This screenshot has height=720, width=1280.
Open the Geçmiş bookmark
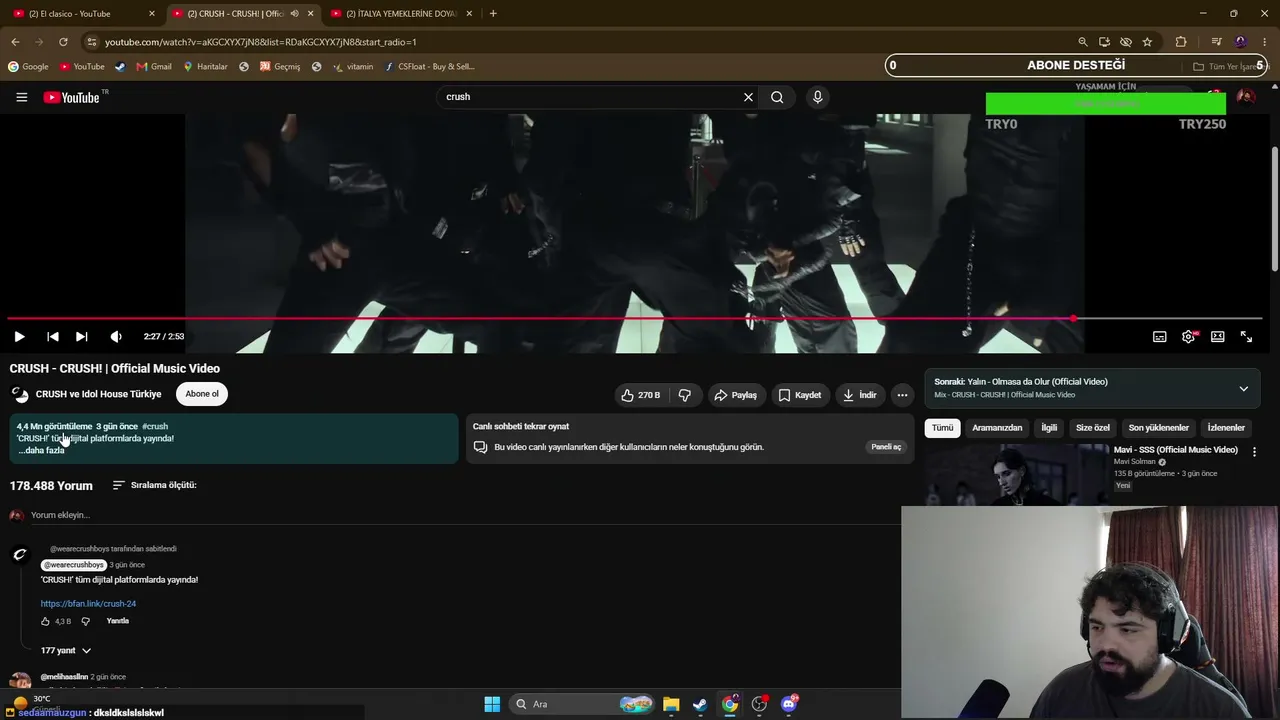coord(279,67)
